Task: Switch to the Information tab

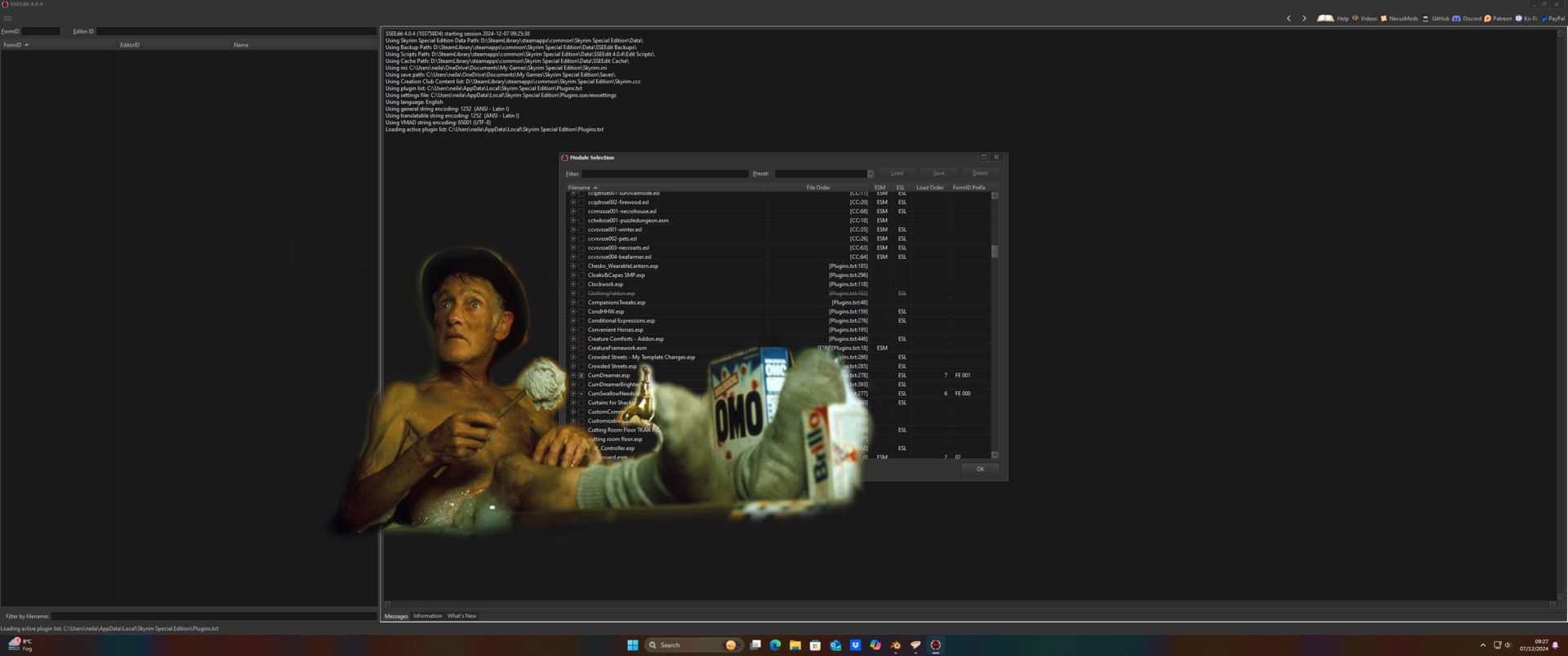Action: [x=427, y=616]
